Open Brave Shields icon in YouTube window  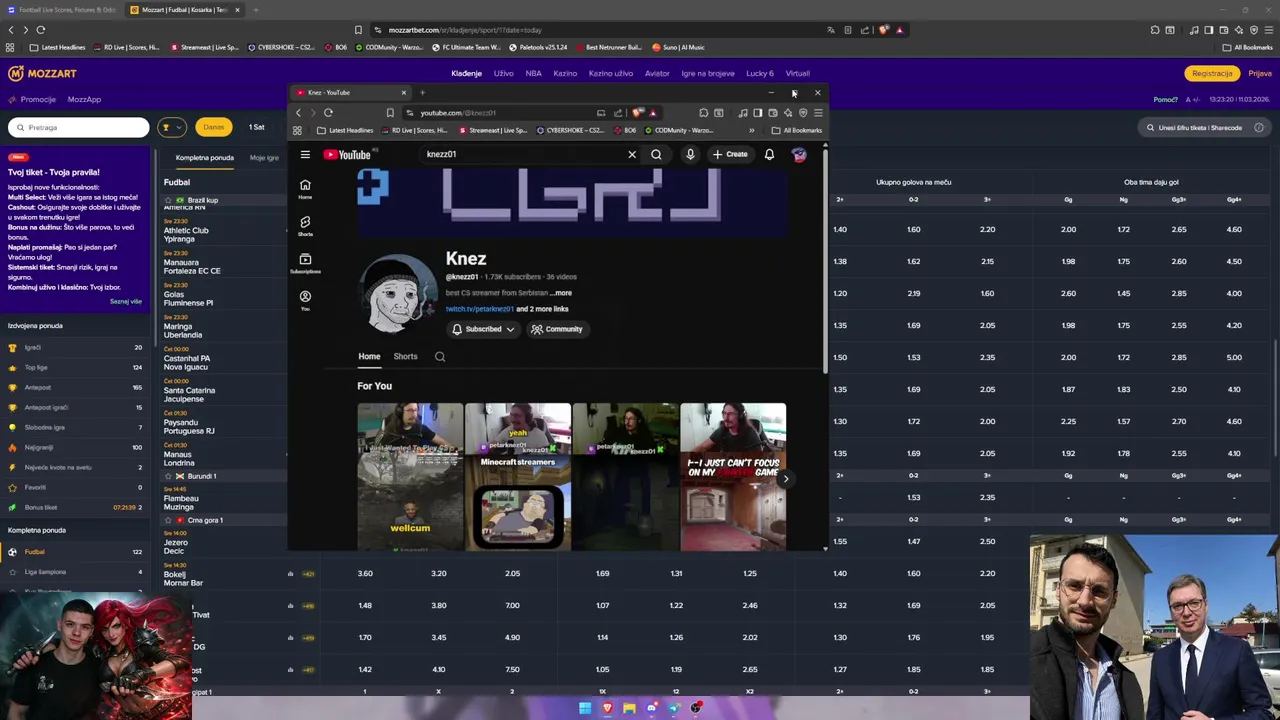638,113
